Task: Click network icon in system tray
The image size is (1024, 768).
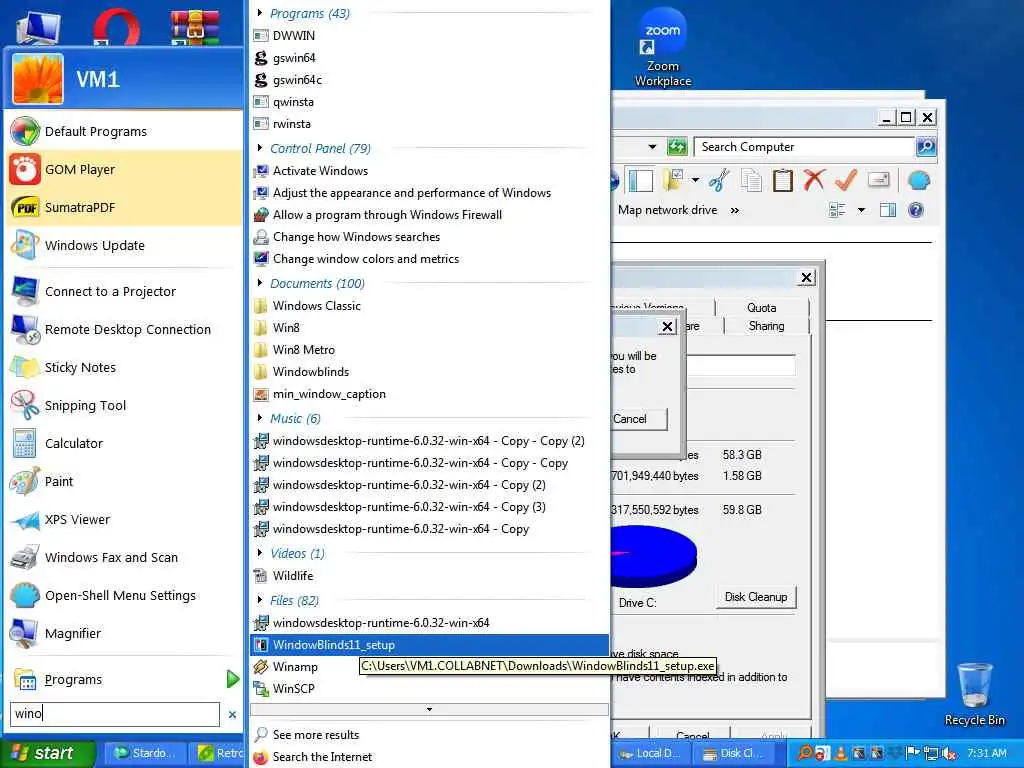Action: tap(931, 753)
